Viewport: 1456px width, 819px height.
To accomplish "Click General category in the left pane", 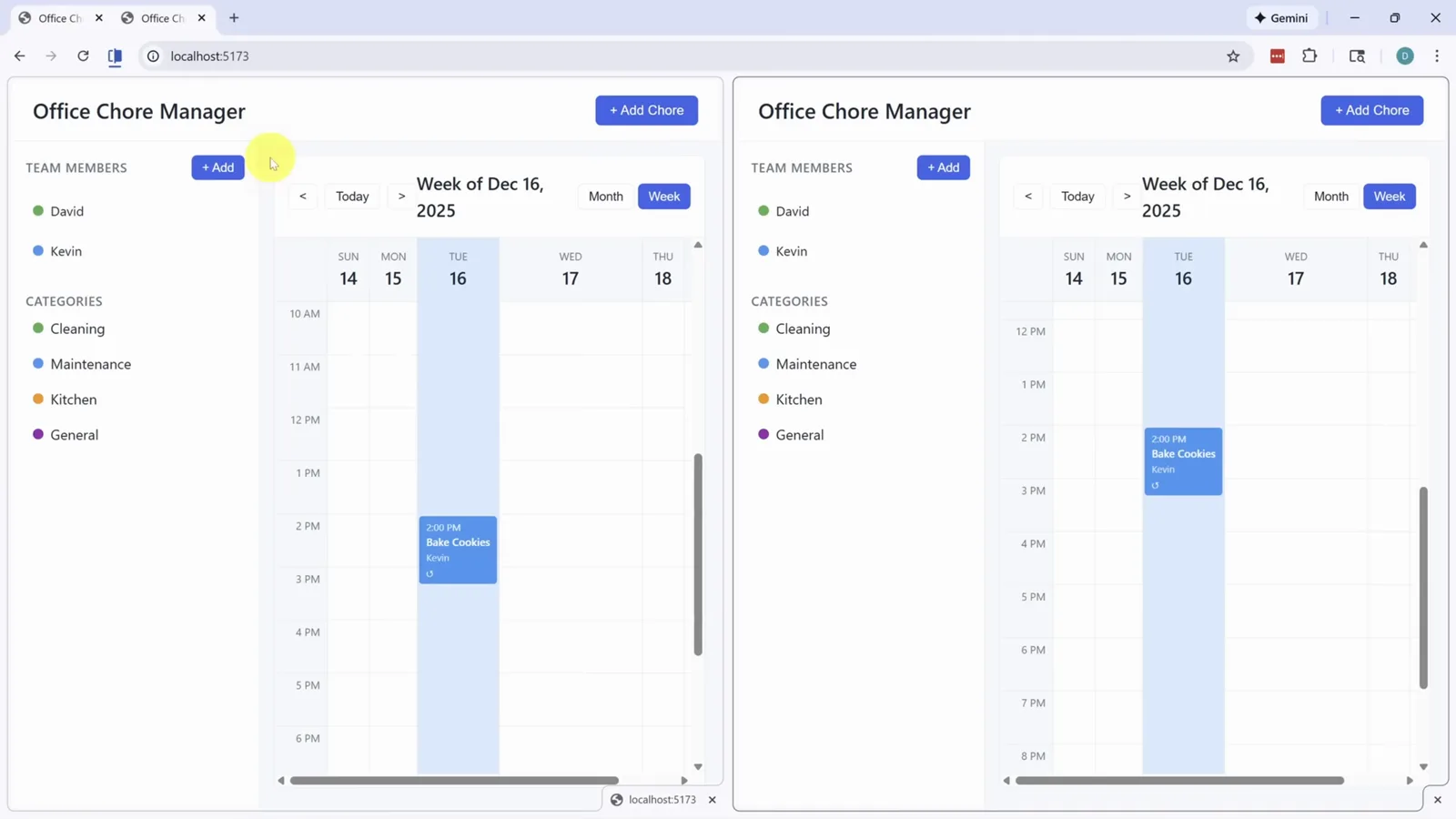I will pyautogui.click(x=74, y=435).
